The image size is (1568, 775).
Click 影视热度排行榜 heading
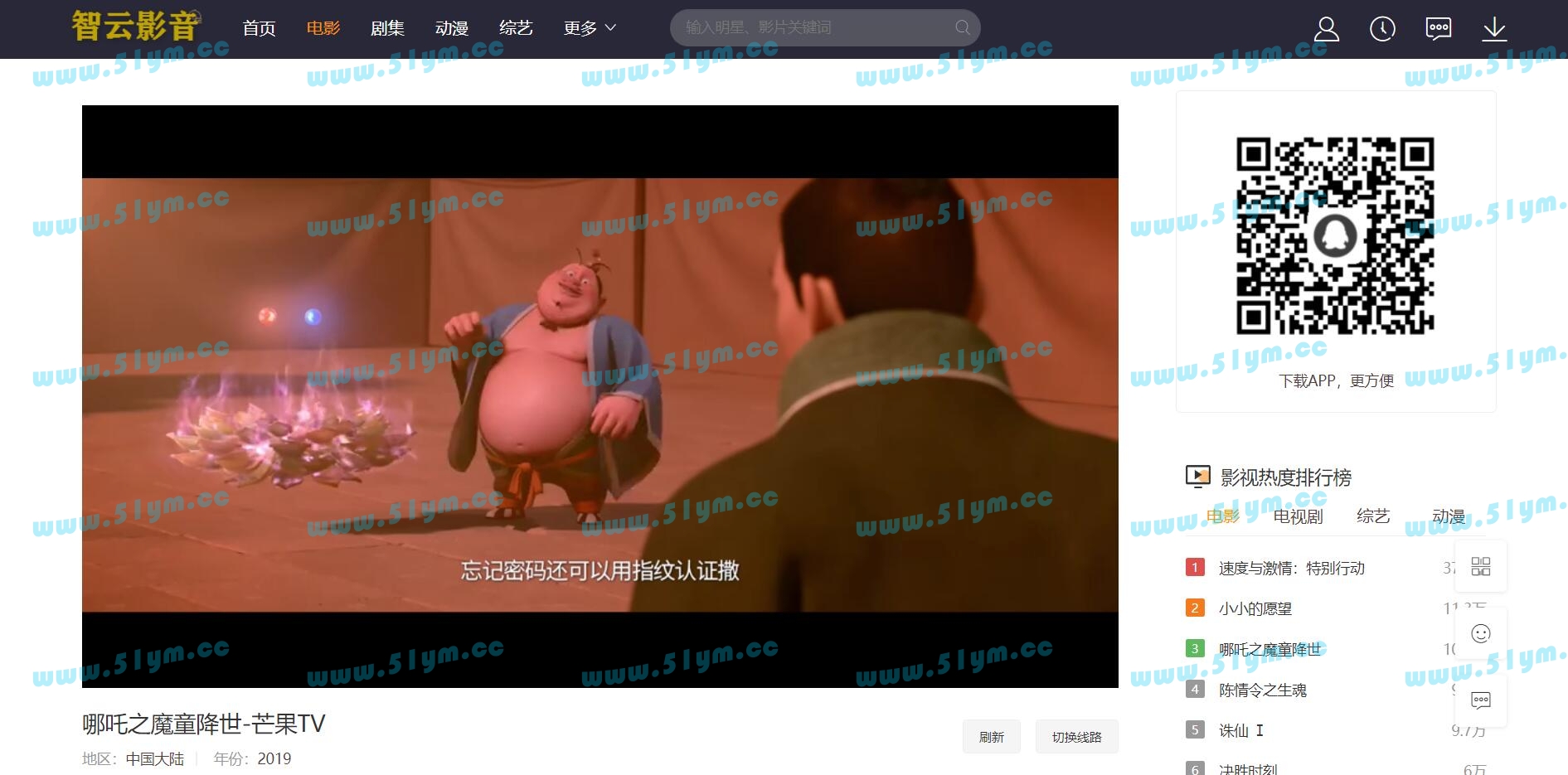click(1286, 477)
